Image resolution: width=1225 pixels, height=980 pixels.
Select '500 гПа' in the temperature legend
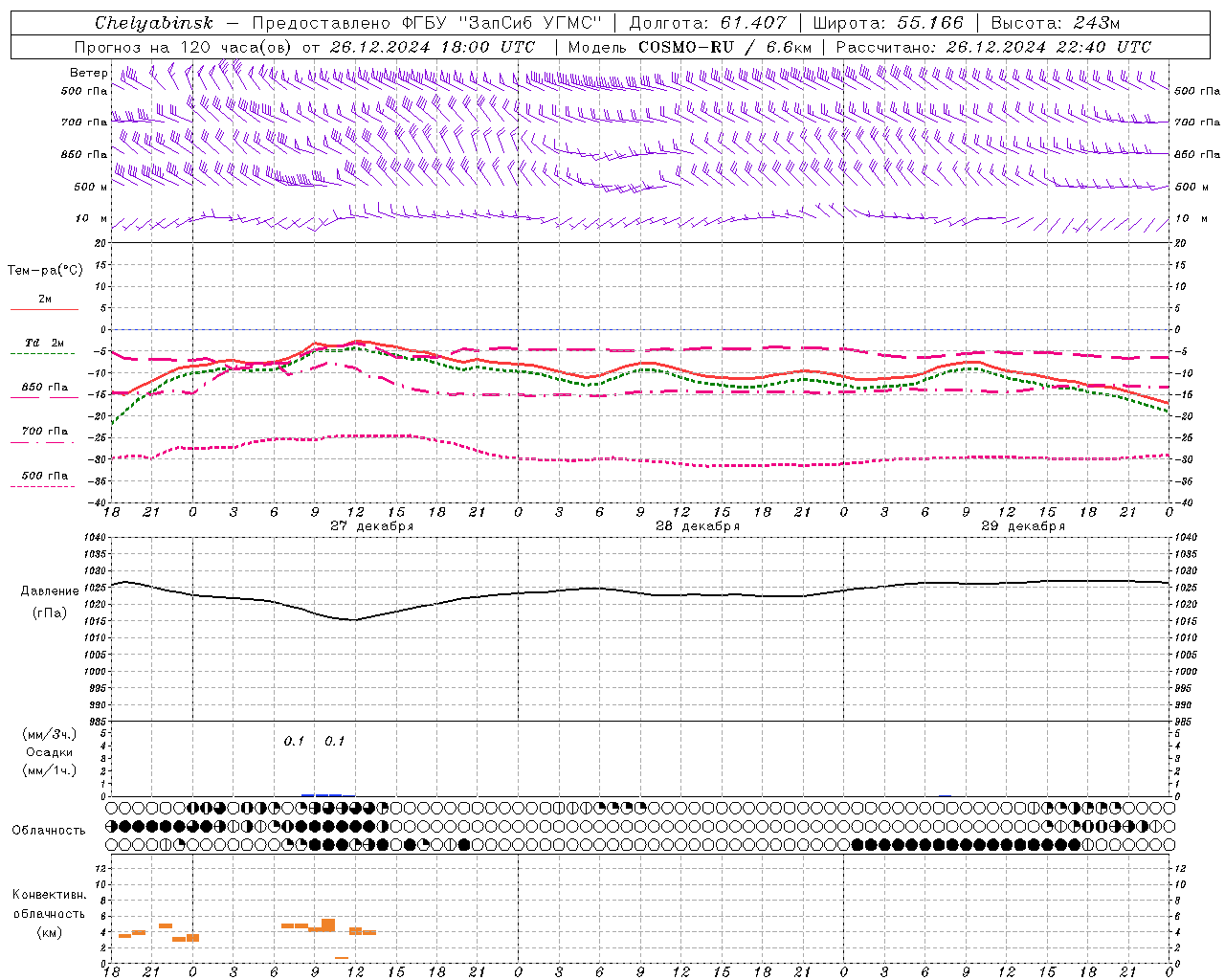pyautogui.click(x=45, y=476)
